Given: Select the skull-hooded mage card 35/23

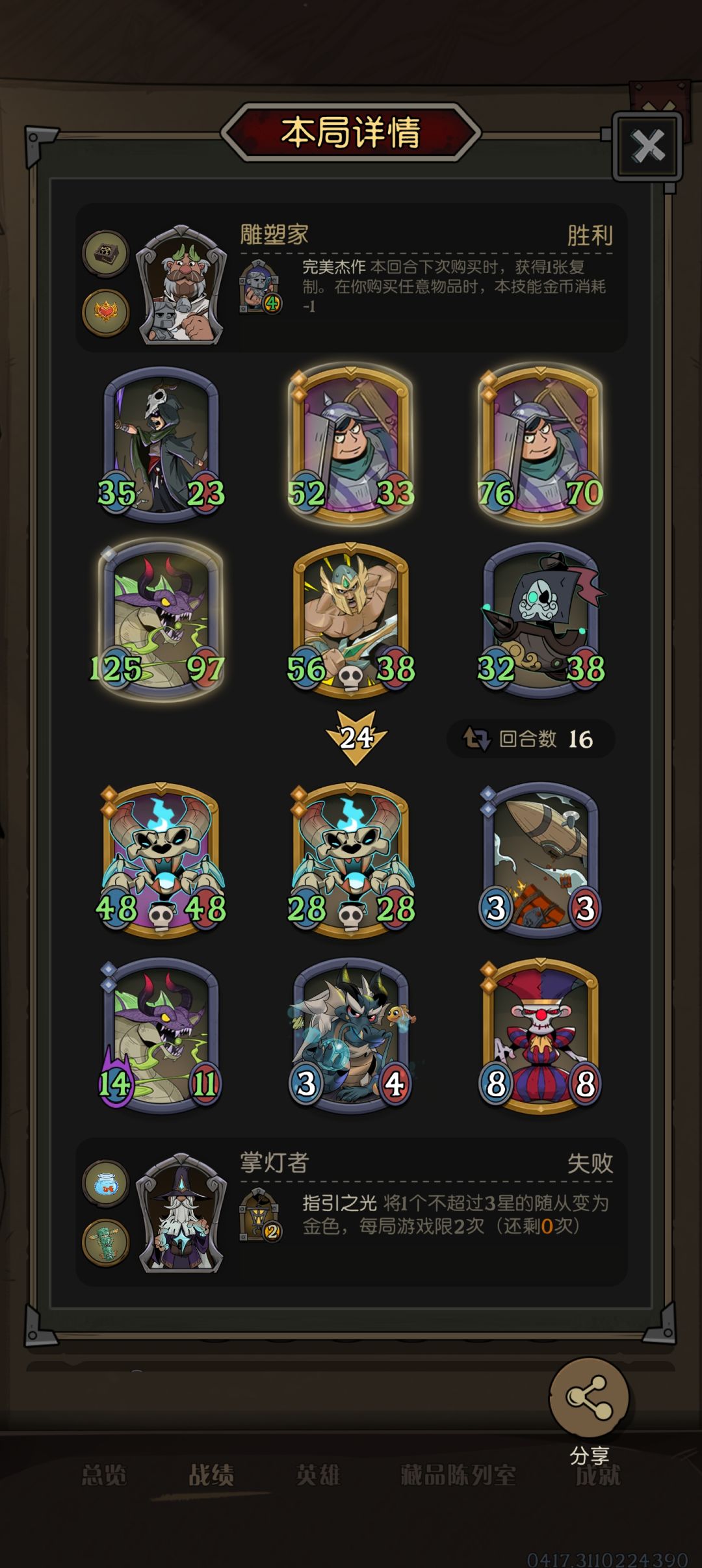Looking at the screenshot, I should click(161, 444).
